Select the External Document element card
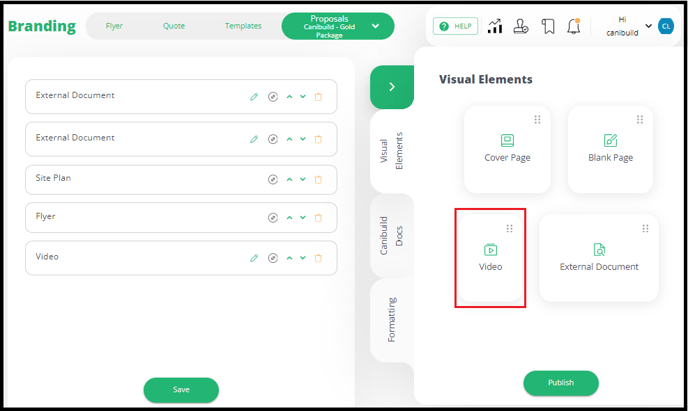Image resolution: width=688 pixels, height=411 pixels. [599, 258]
